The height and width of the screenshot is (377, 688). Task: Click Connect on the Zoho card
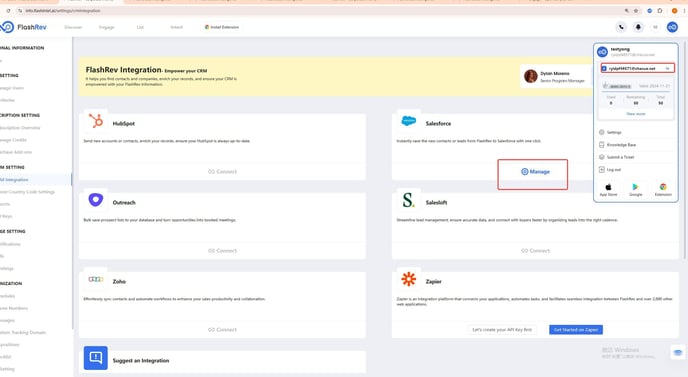[x=222, y=330]
